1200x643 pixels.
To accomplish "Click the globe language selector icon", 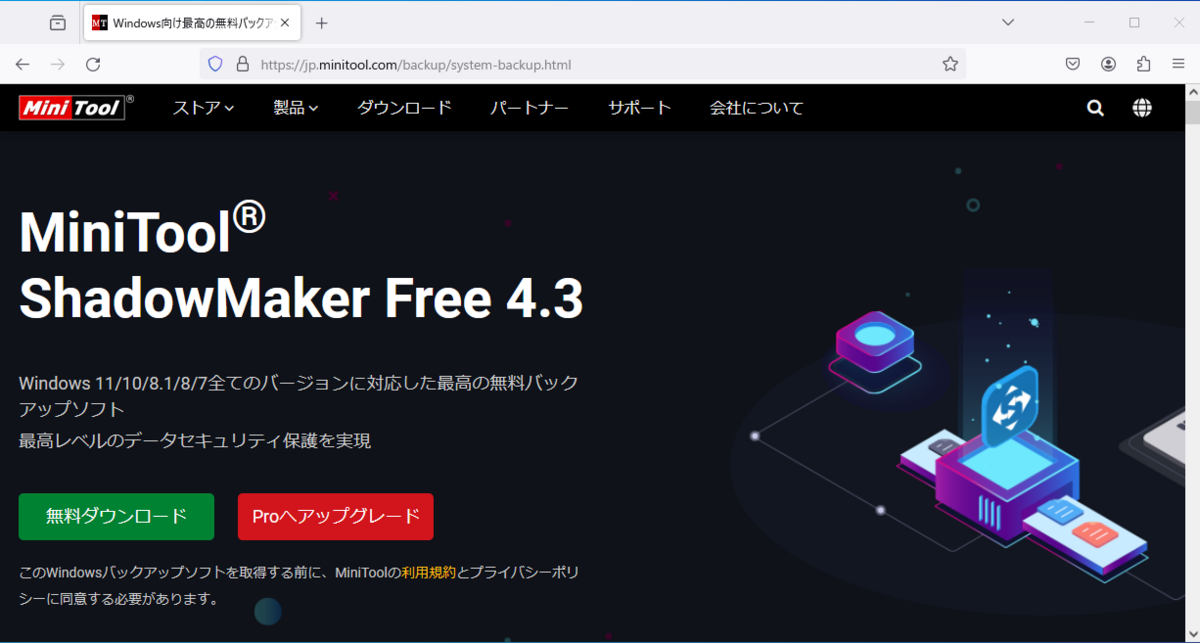I will (1142, 108).
